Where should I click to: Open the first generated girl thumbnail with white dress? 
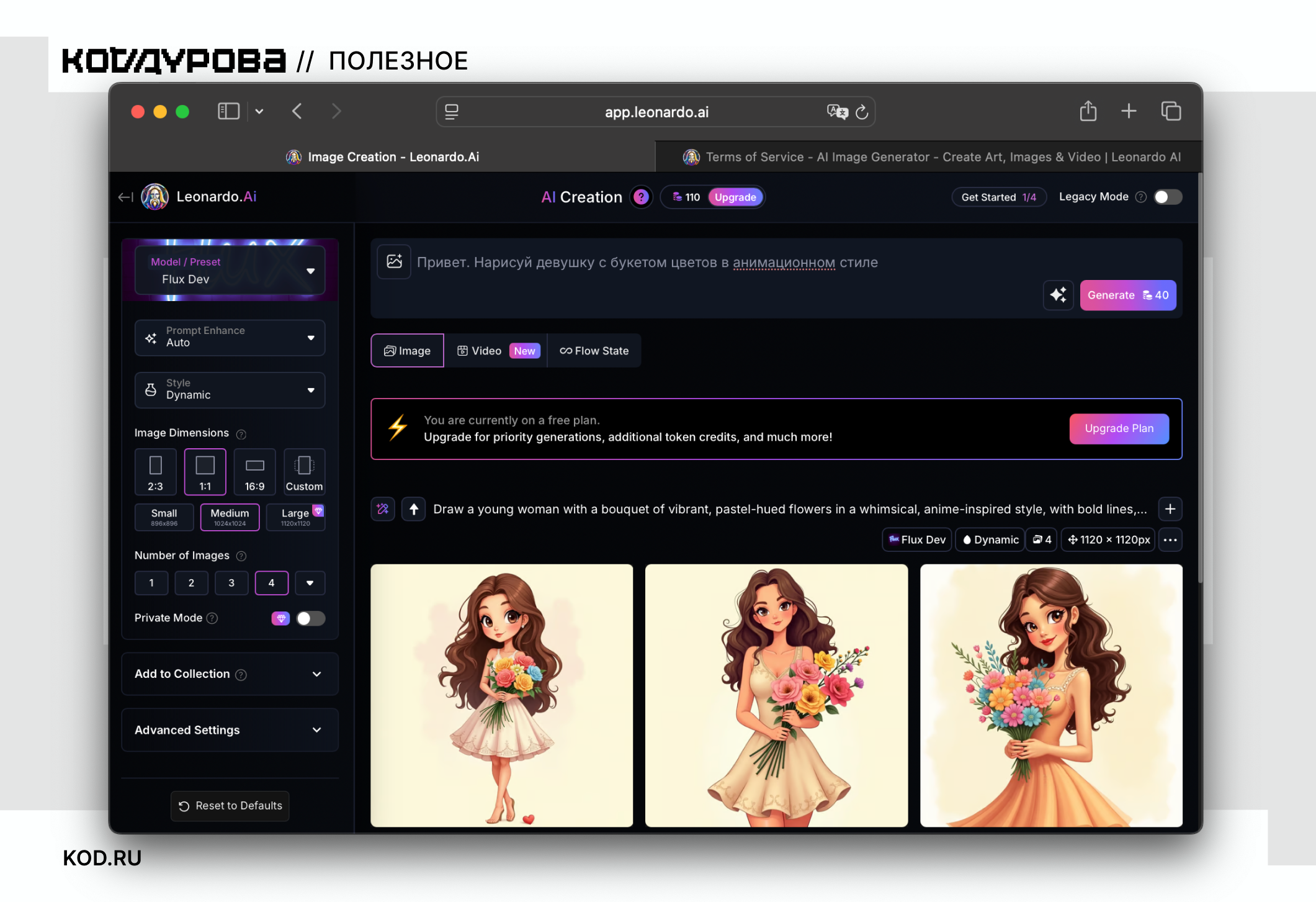click(x=502, y=695)
